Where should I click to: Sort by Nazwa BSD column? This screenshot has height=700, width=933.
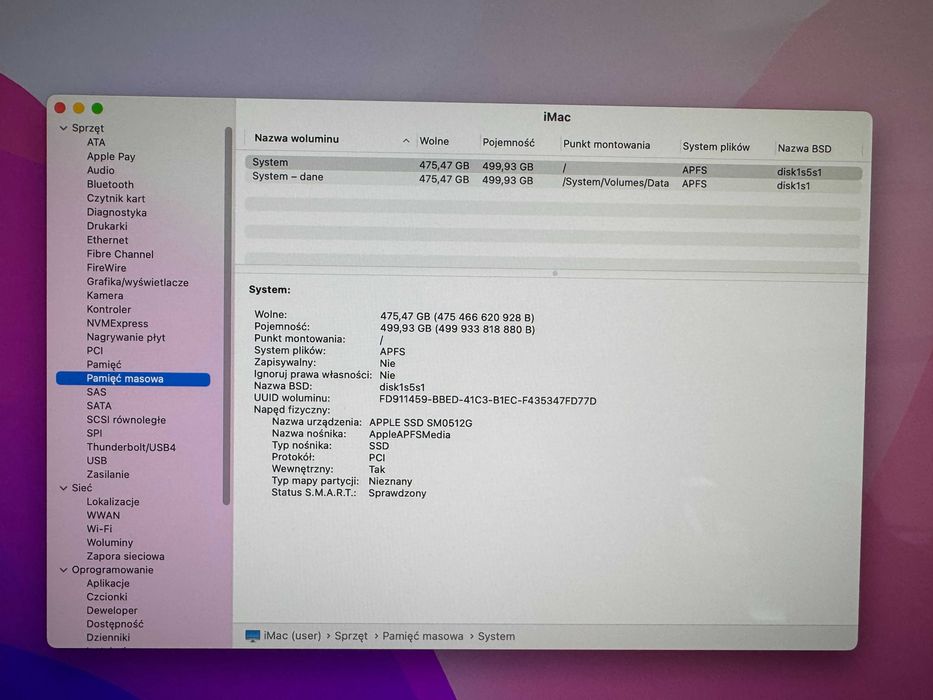pyautogui.click(x=804, y=149)
